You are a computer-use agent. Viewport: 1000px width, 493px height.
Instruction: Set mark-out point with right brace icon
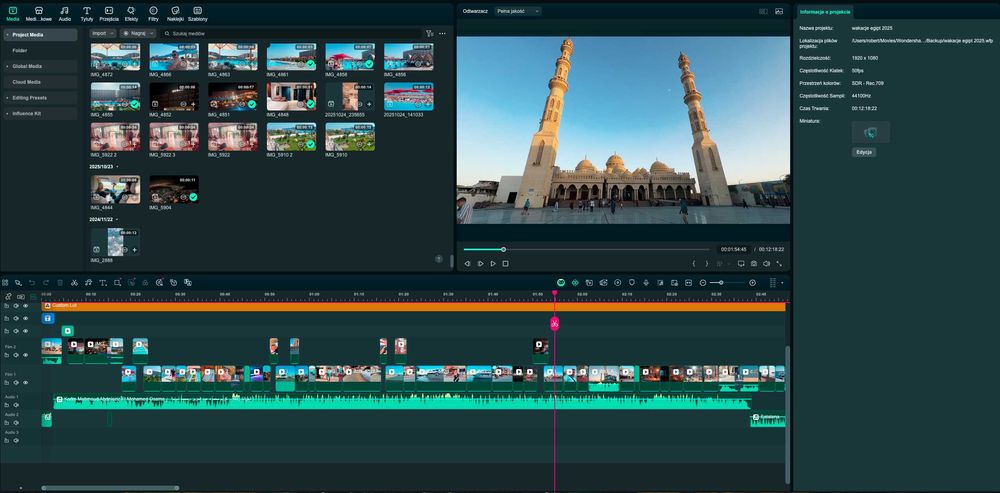(x=706, y=263)
